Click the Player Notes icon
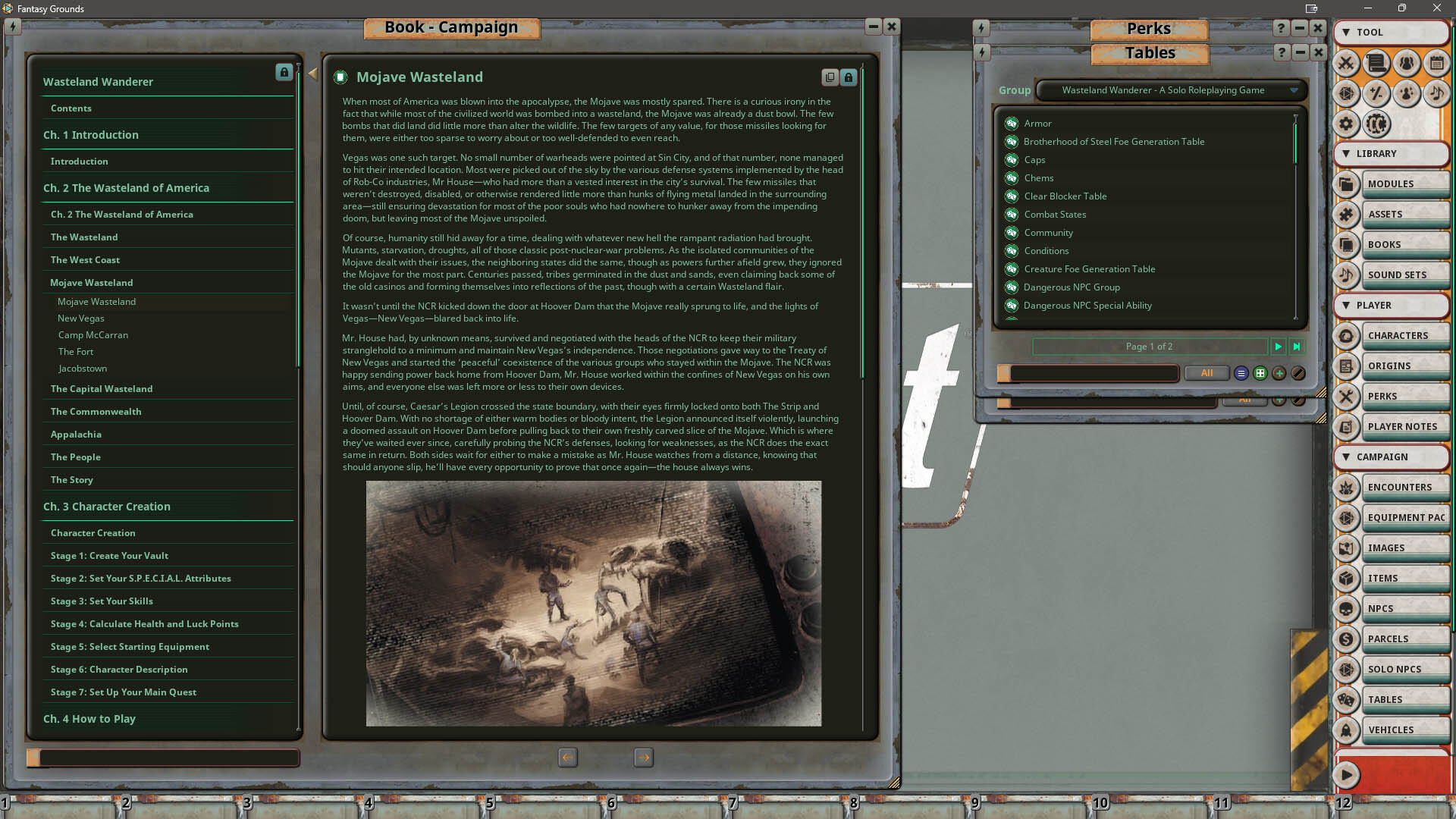Viewport: 1456px width, 819px height. (1346, 426)
